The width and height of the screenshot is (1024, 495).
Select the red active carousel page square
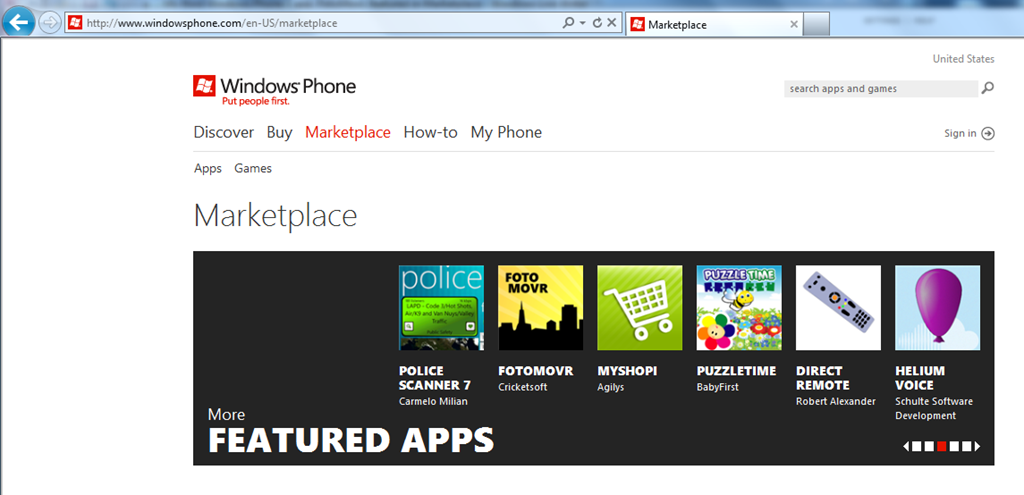click(x=942, y=446)
